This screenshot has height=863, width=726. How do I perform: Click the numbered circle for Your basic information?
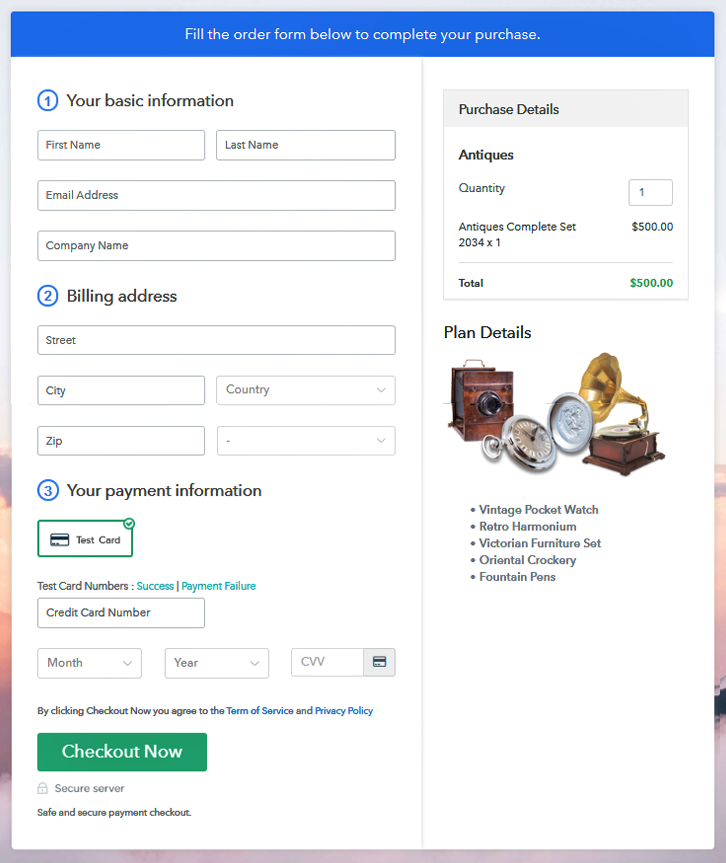coord(46,100)
